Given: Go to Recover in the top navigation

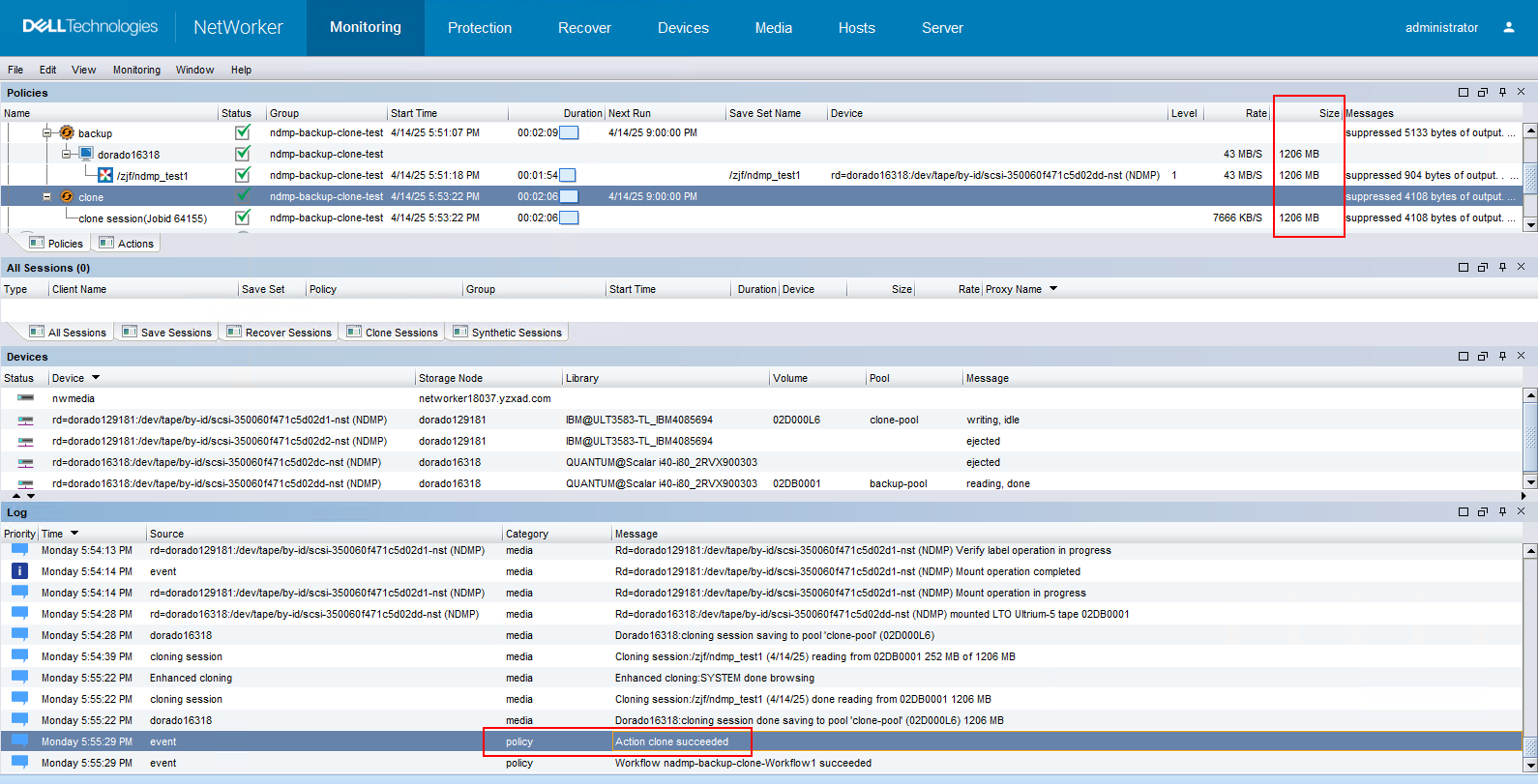Looking at the screenshot, I should 584,28.
